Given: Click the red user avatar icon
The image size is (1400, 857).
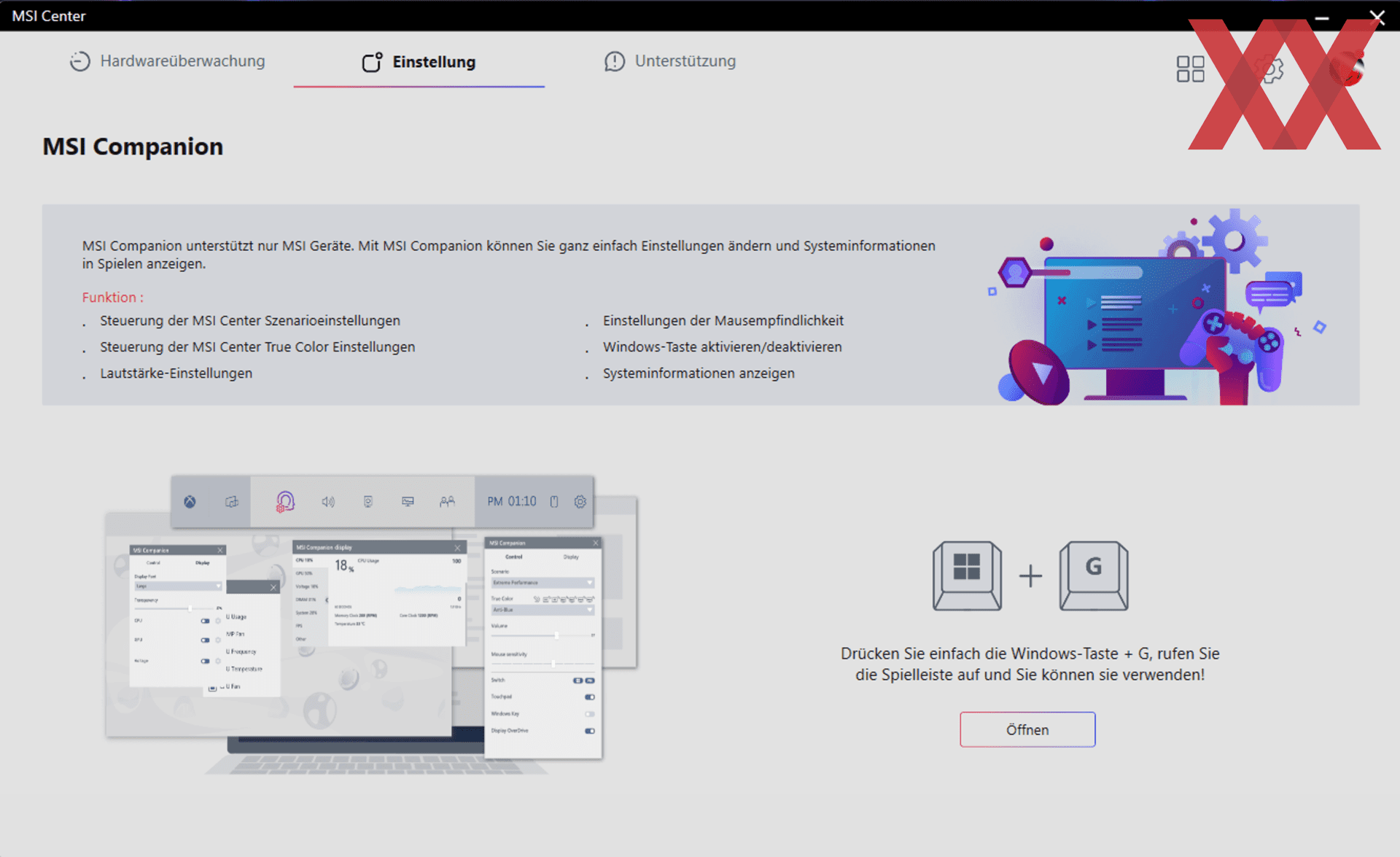Looking at the screenshot, I should coord(1346,69).
